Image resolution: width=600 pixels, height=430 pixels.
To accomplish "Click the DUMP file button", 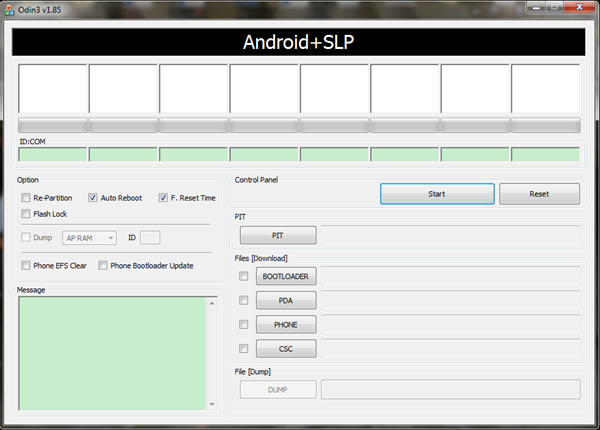I will [278, 389].
